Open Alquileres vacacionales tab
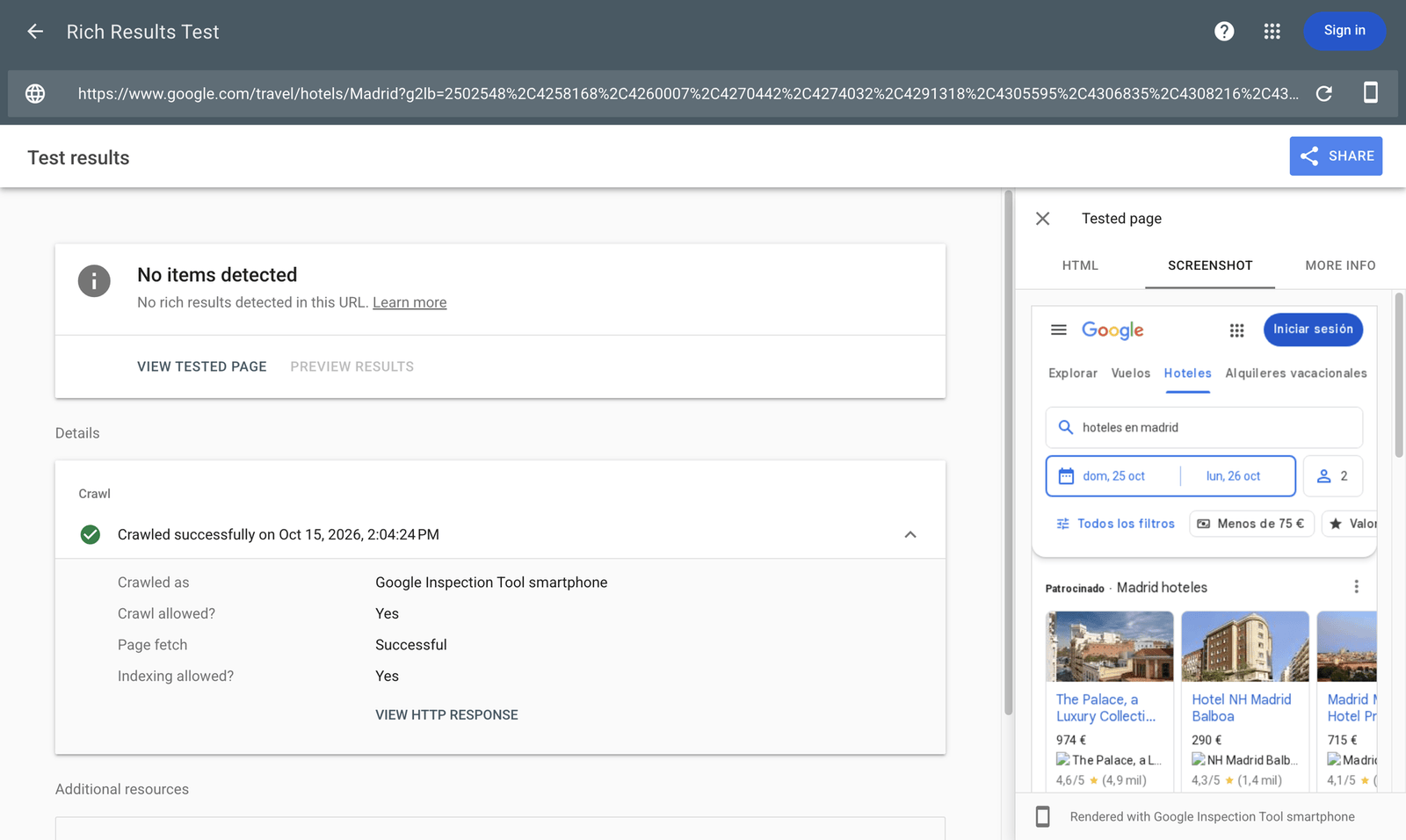 click(x=1296, y=373)
